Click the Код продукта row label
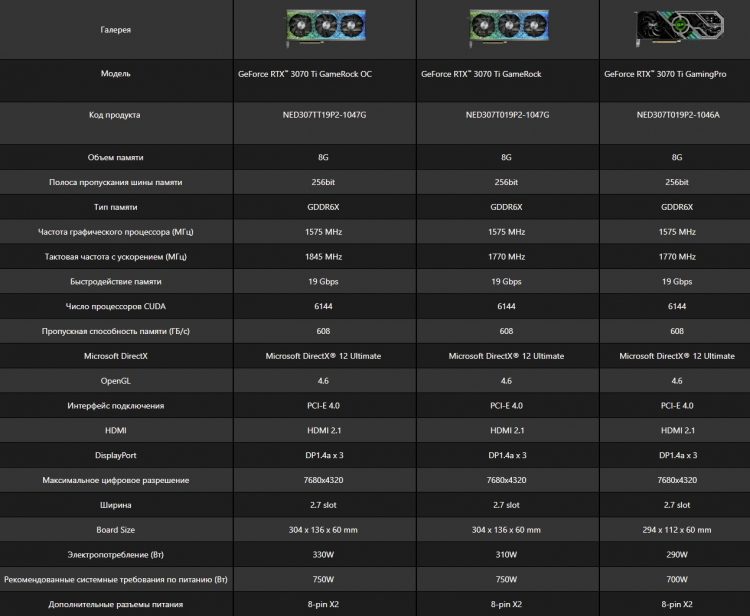 [116, 115]
